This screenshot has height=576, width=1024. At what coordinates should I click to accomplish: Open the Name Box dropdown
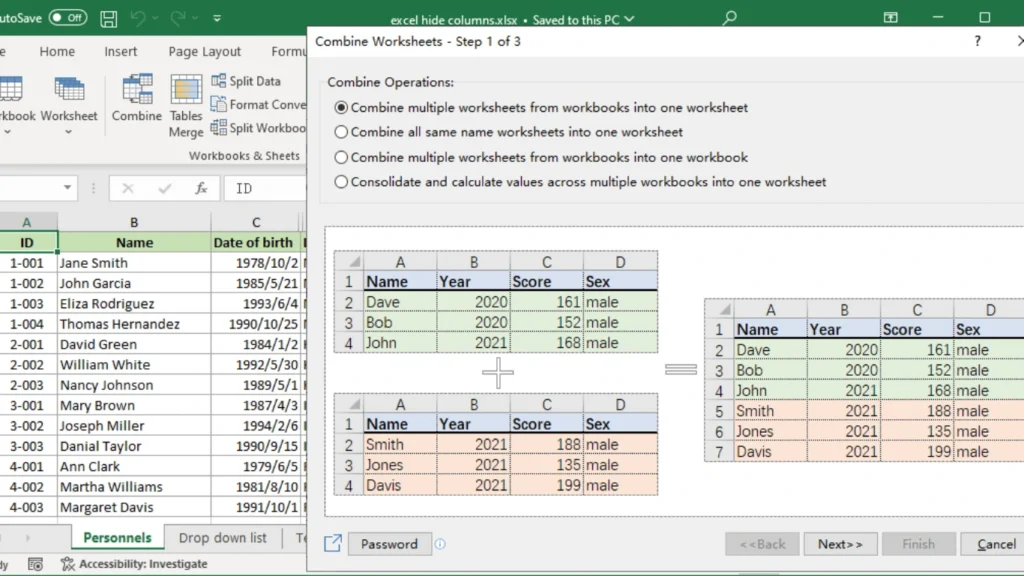pos(68,188)
